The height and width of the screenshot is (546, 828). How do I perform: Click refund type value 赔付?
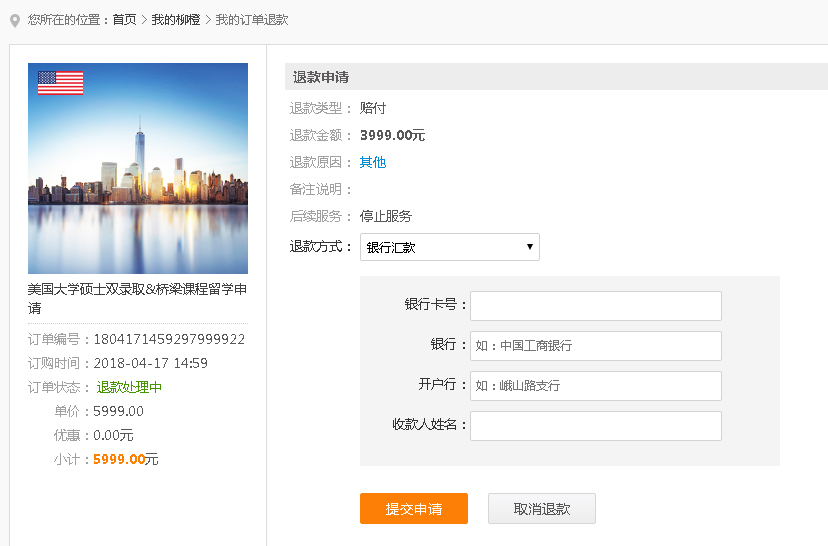[x=373, y=108]
